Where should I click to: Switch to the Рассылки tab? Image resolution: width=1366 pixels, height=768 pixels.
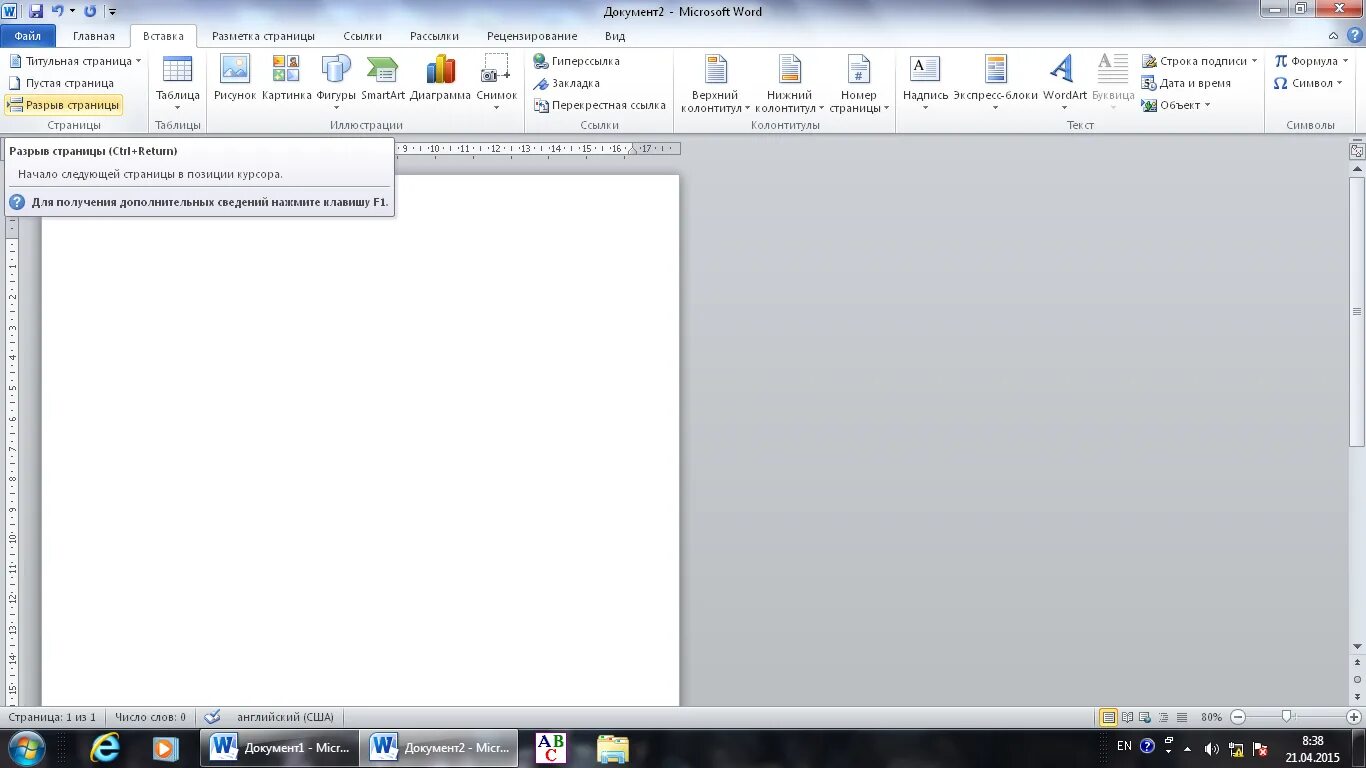point(435,36)
